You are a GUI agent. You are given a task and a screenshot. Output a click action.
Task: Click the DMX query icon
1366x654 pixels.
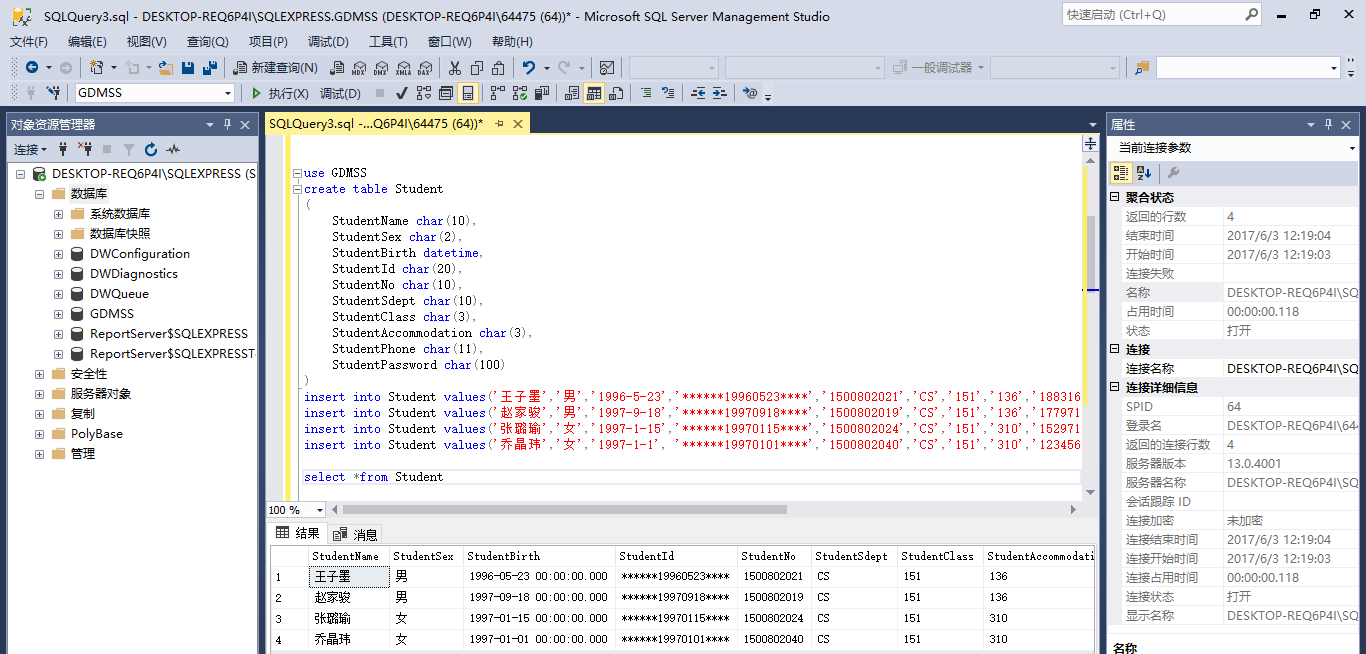[380, 67]
